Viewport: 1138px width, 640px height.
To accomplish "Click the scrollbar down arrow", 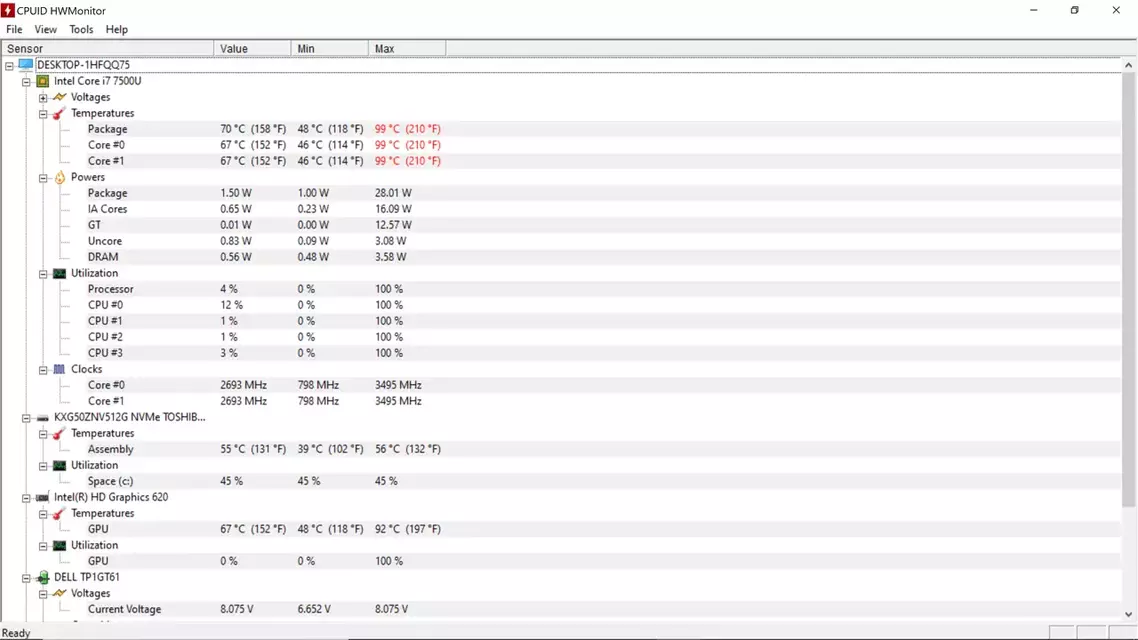I will [1129, 614].
